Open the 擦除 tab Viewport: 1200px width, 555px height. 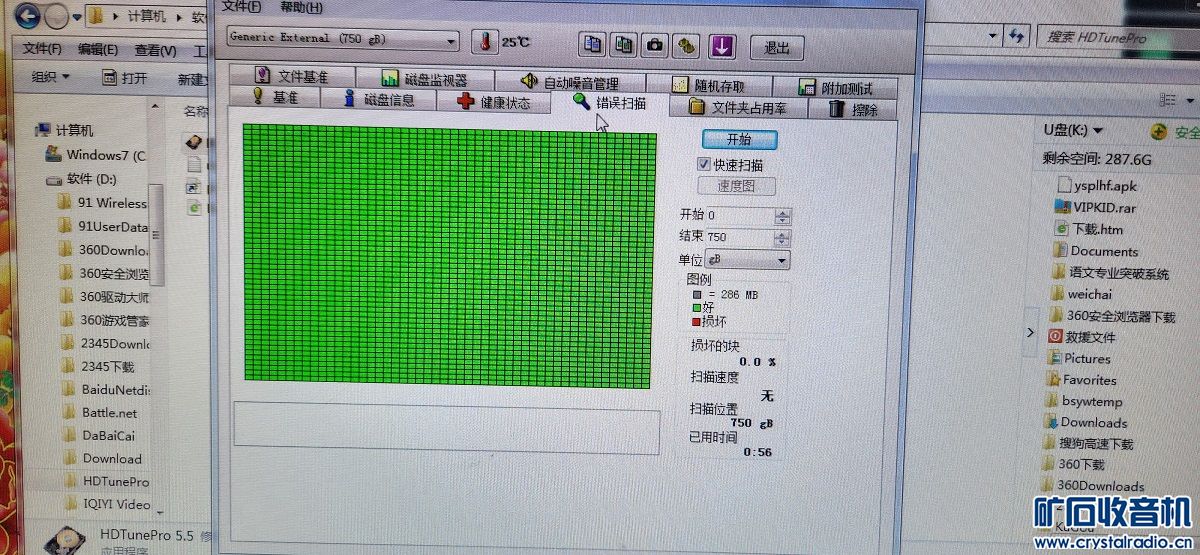coord(853,109)
